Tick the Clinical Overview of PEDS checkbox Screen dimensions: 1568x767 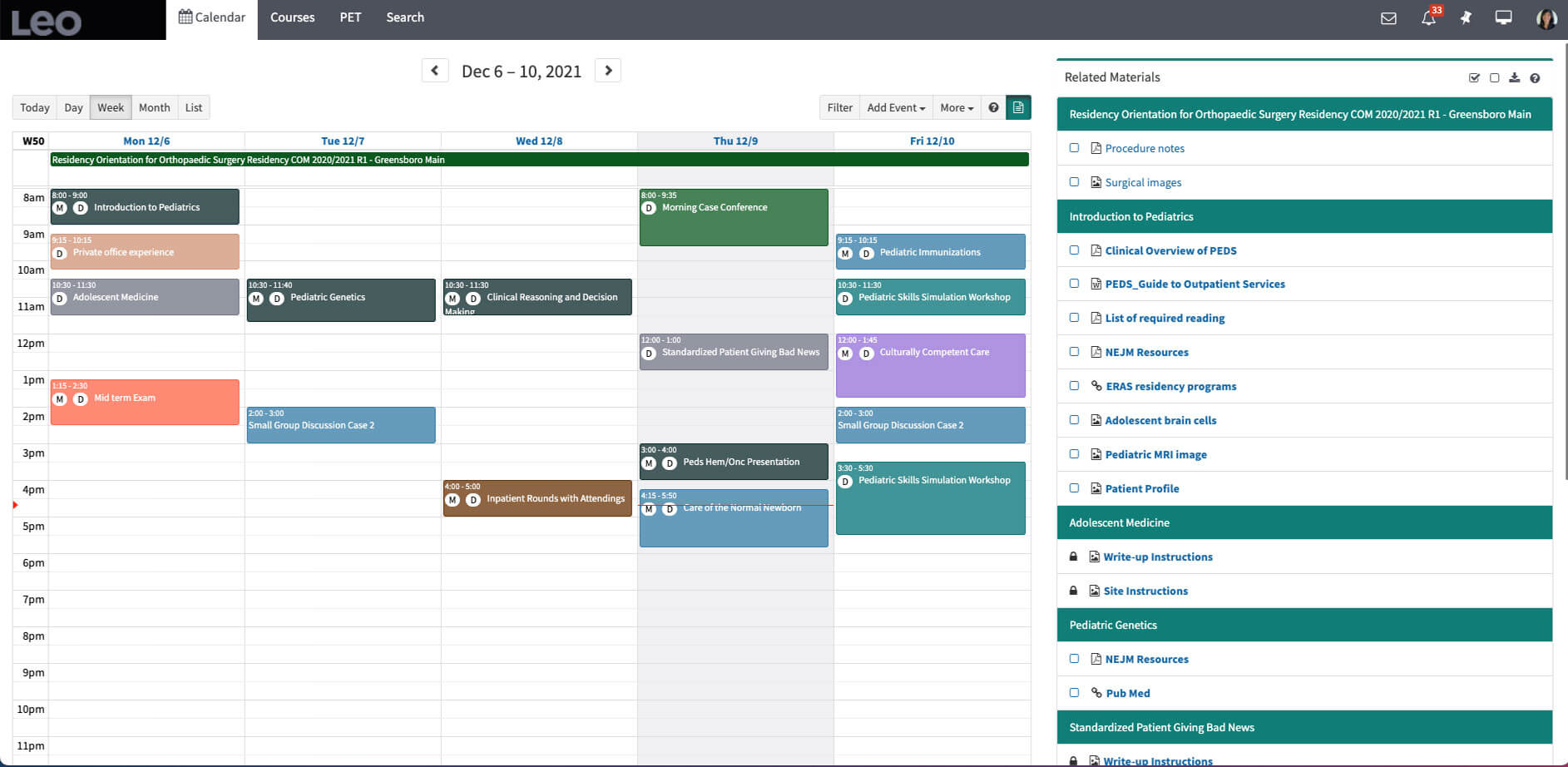(1074, 250)
